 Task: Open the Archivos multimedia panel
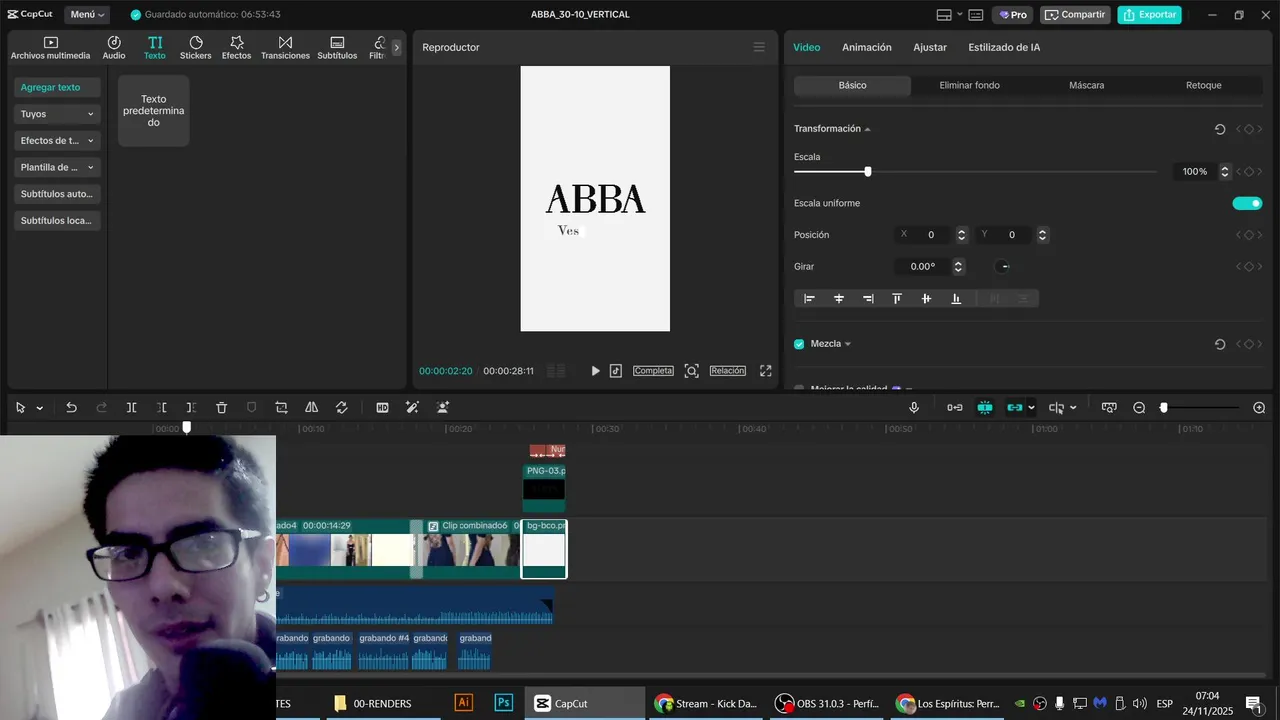tap(50, 47)
